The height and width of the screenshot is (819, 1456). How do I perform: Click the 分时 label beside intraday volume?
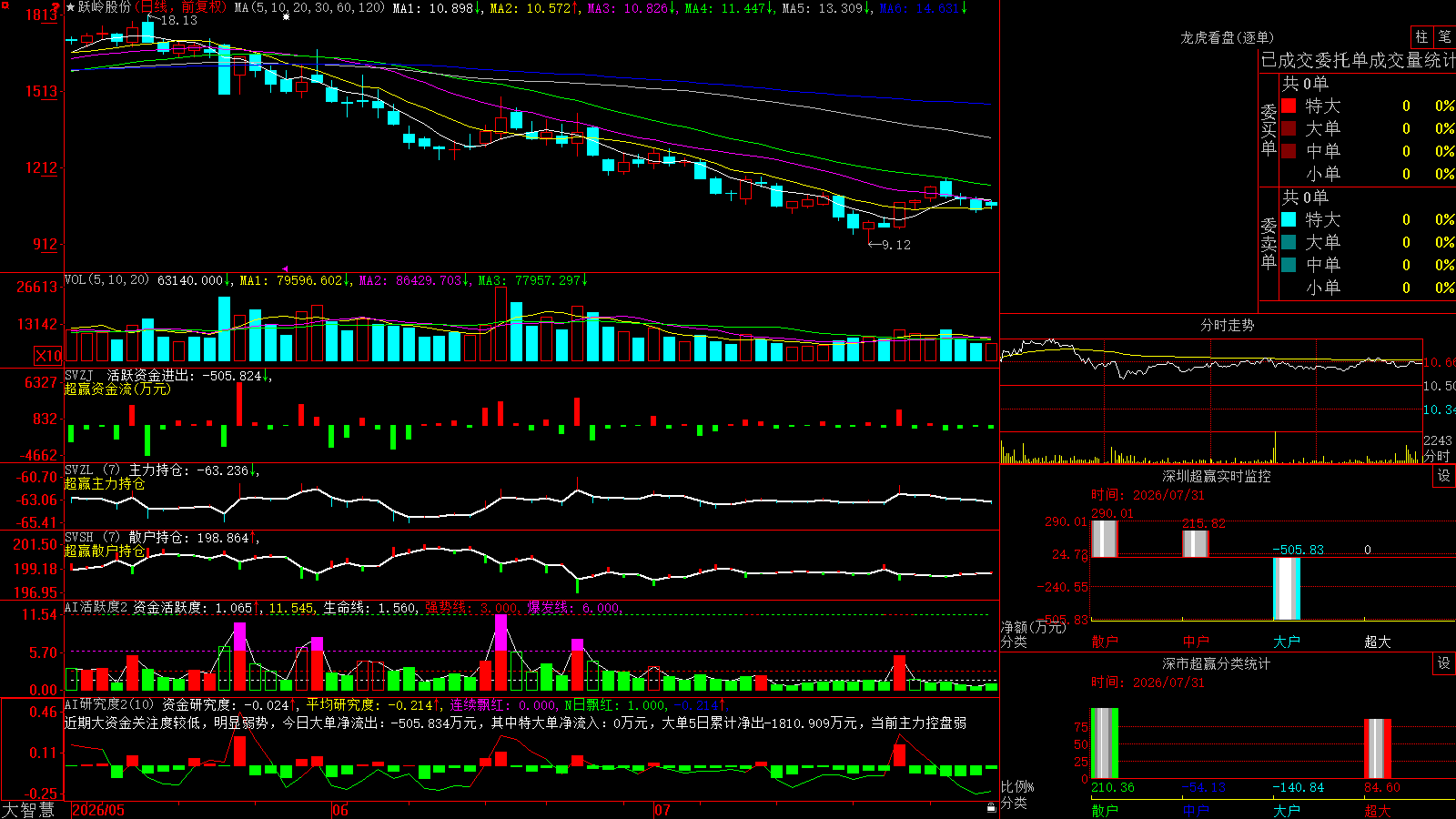1436,456
